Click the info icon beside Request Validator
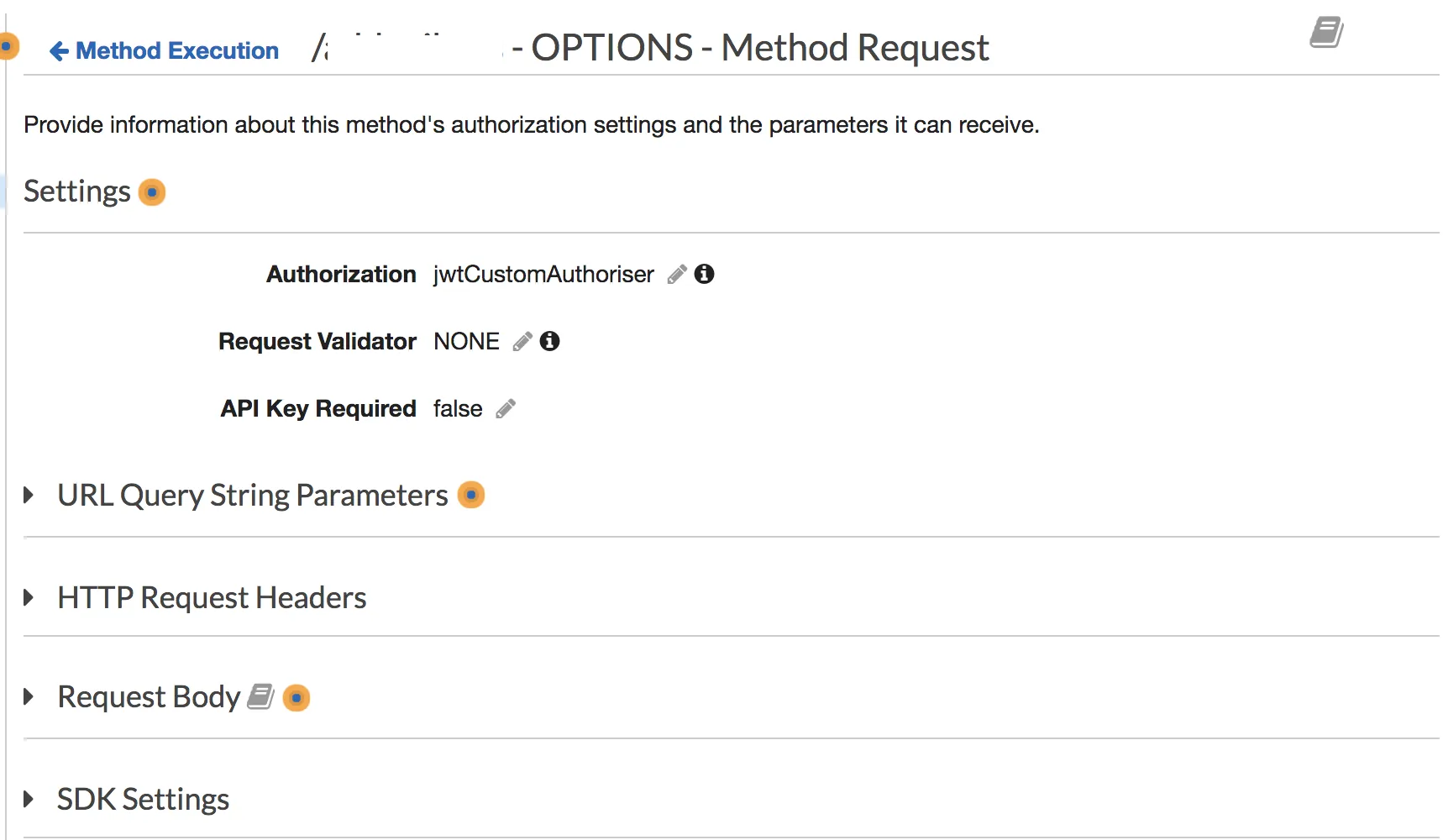This screenshot has height=840, width=1443. pyautogui.click(x=550, y=341)
